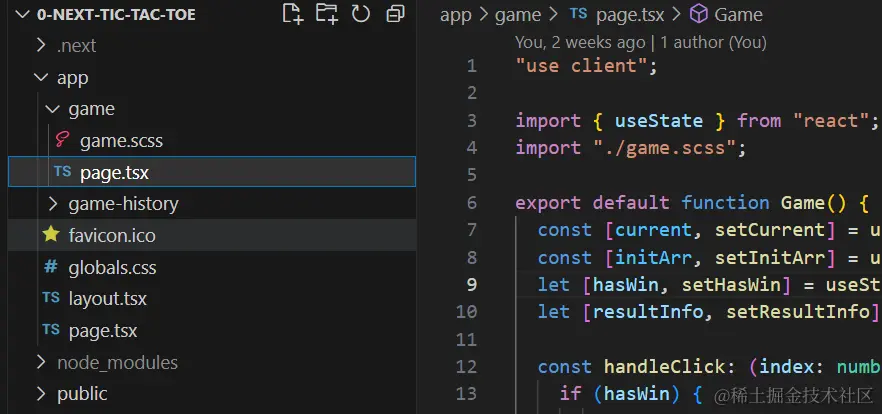The width and height of the screenshot is (882, 414).
Task: Open game.scss in the file tree
Action: [121, 141]
